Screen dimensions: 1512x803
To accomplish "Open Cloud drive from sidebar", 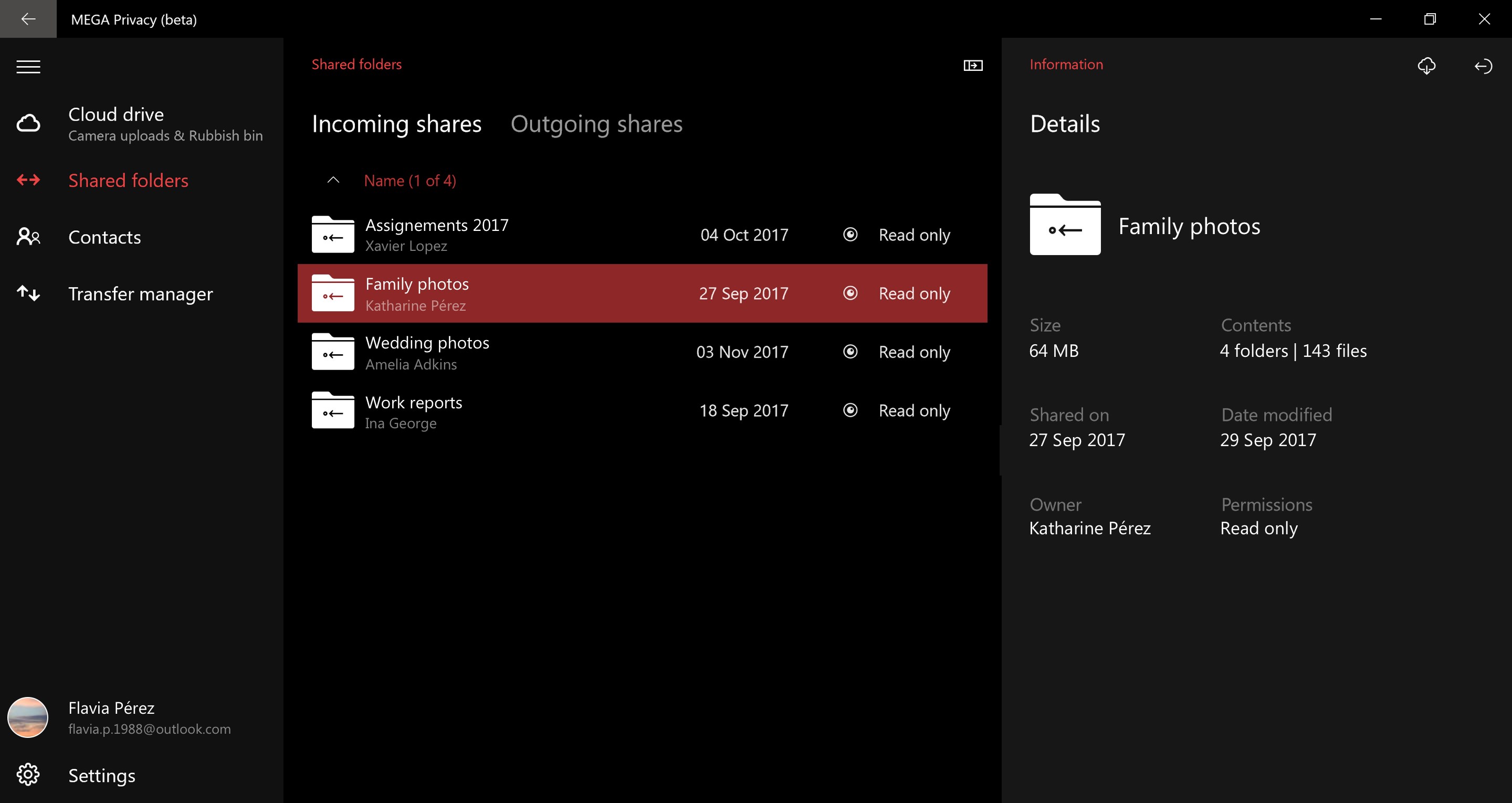I will [x=116, y=114].
